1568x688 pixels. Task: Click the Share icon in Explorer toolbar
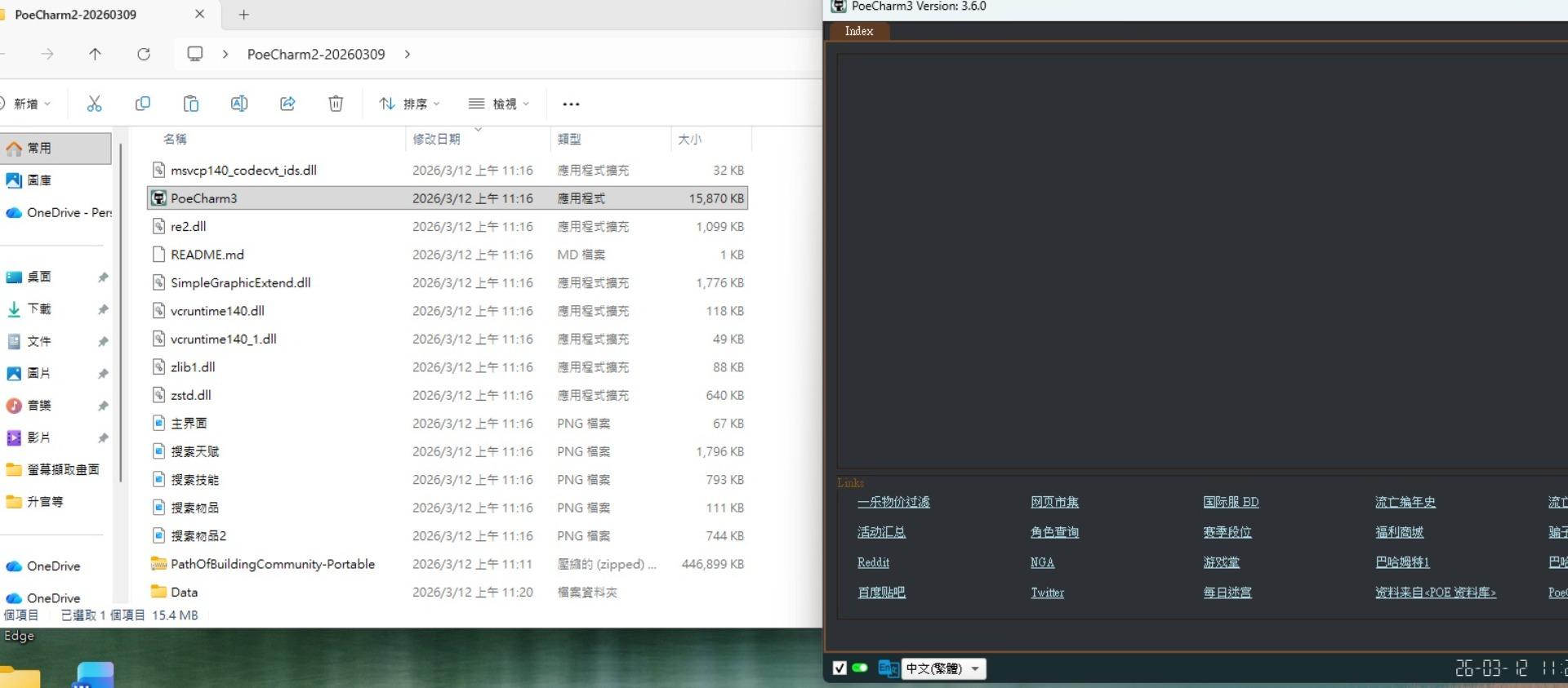pos(287,104)
